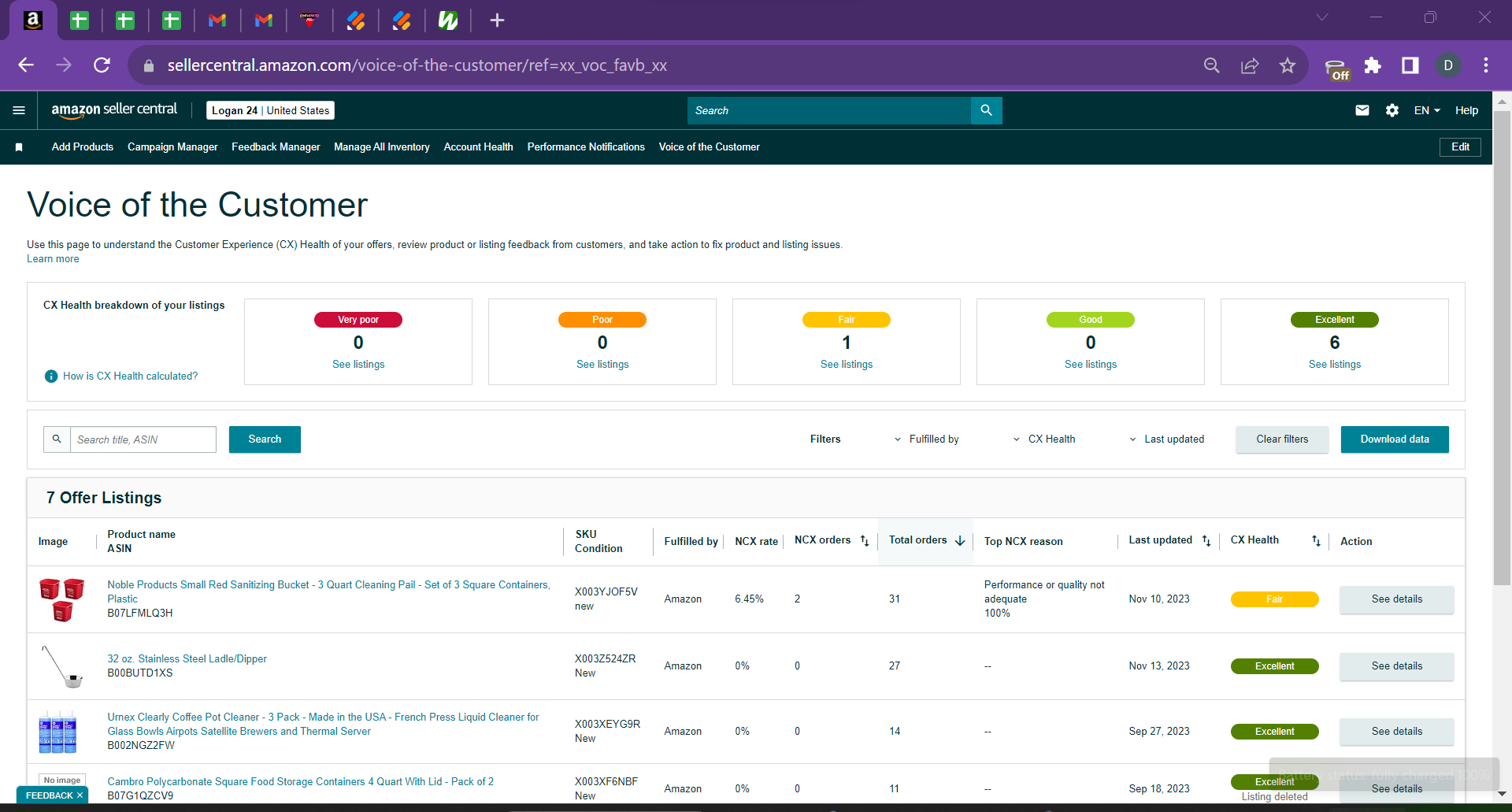Image resolution: width=1512 pixels, height=812 pixels.
Task: Sort by Total orders arrow
Action: click(x=960, y=541)
